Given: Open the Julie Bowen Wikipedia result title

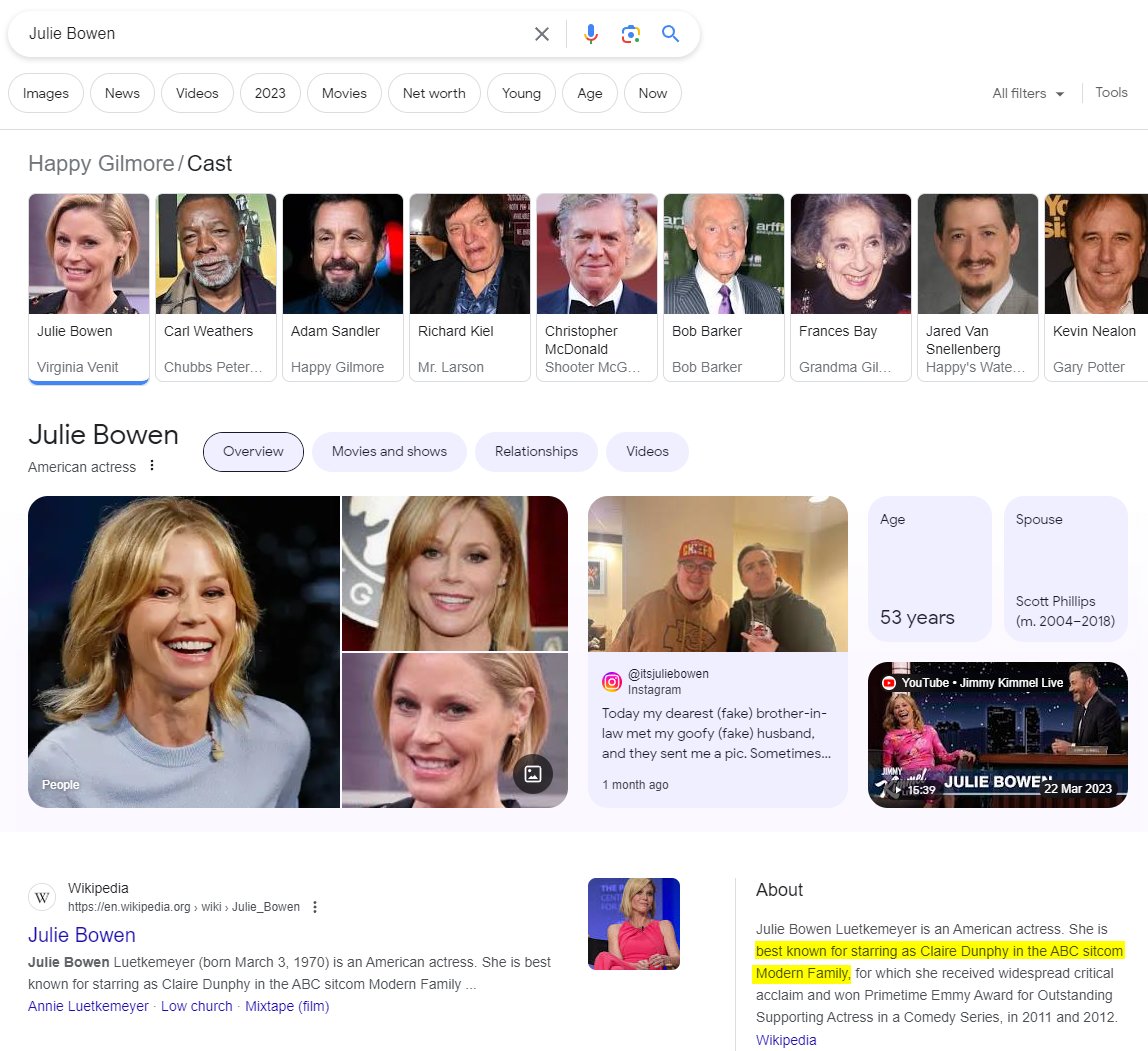Looking at the screenshot, I should click(x=81, y=935).
